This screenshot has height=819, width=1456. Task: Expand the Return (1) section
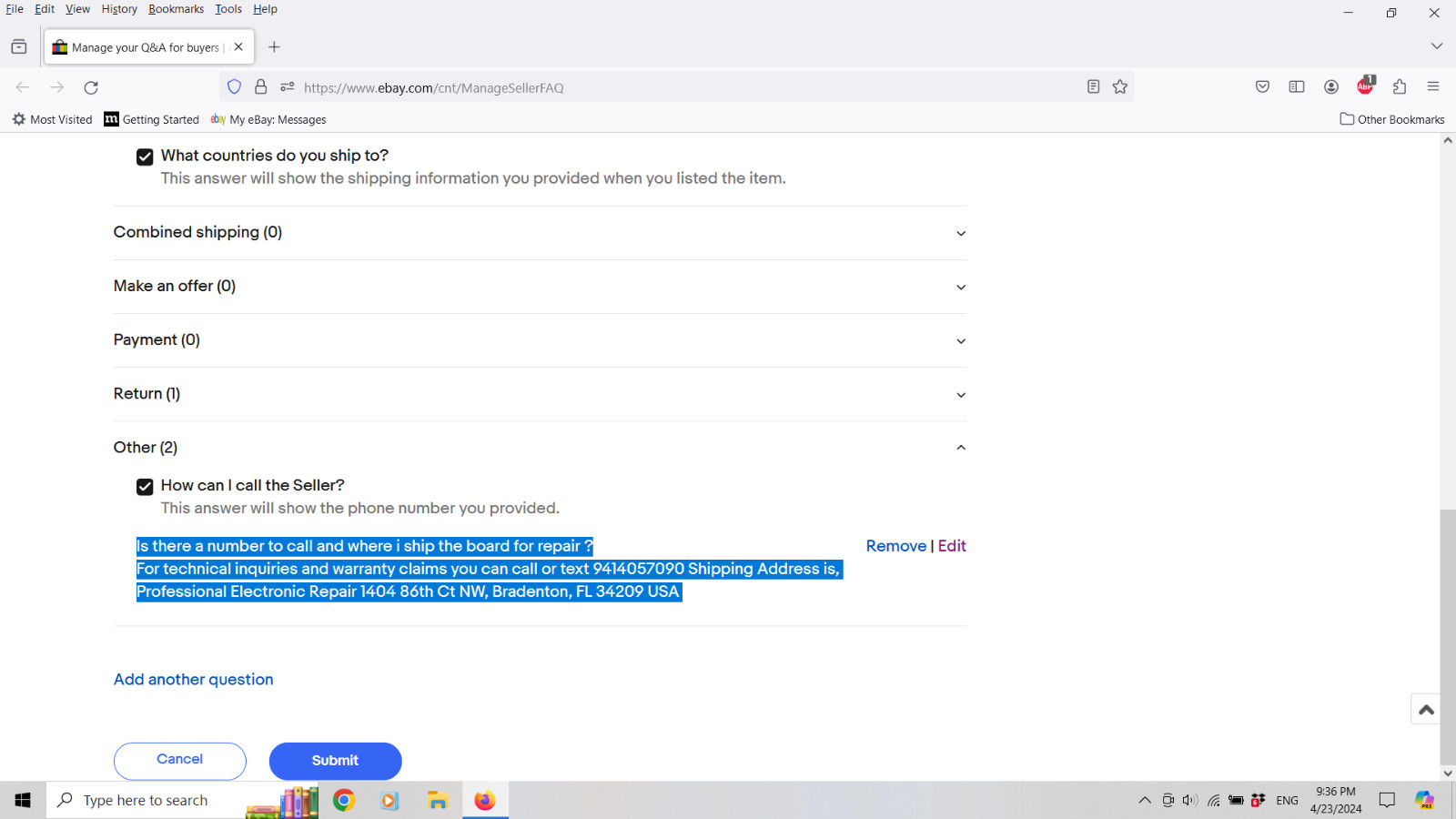tap(540, 394)
